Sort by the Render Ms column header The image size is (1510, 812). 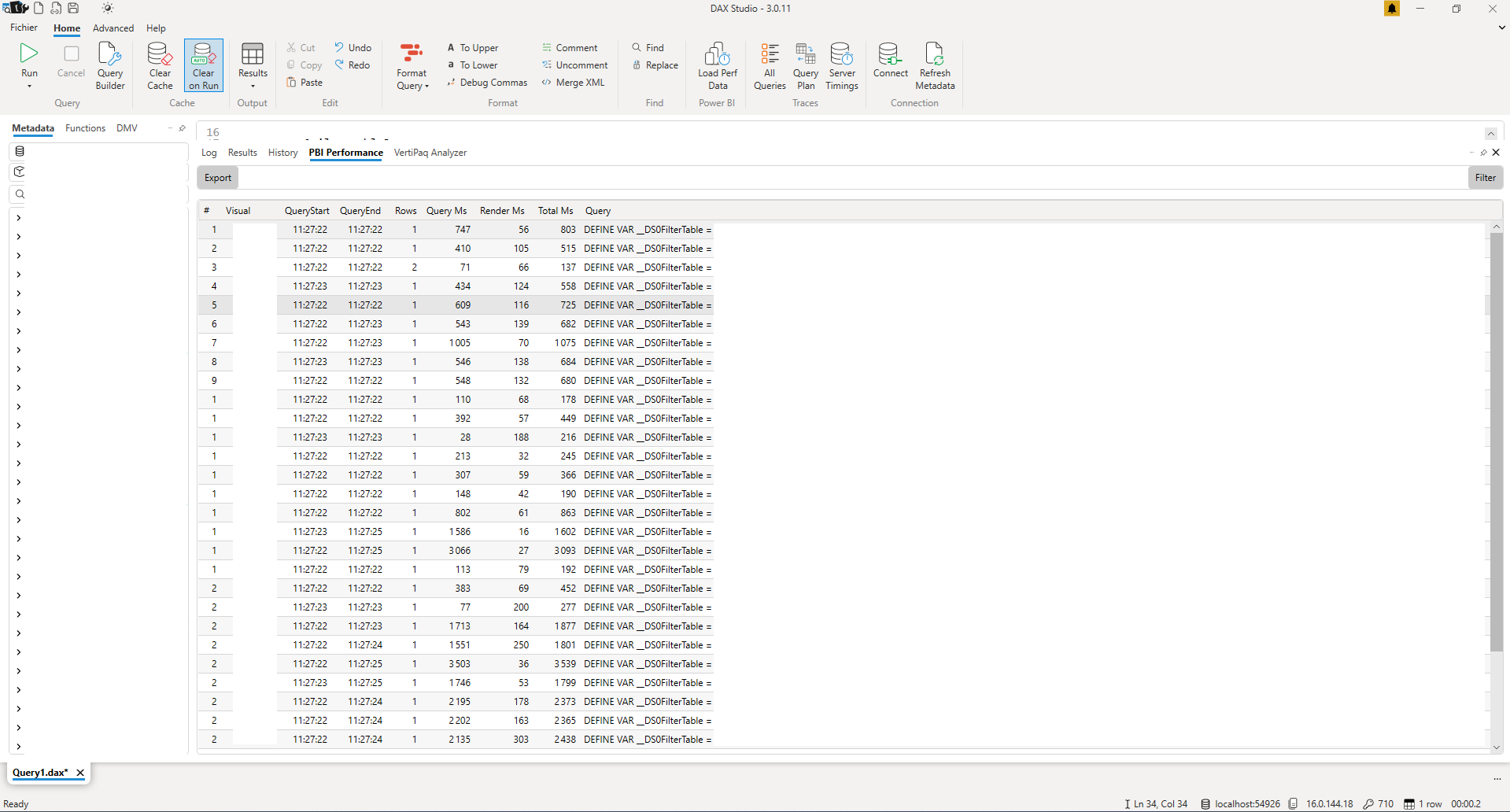(x=502, y=211)
